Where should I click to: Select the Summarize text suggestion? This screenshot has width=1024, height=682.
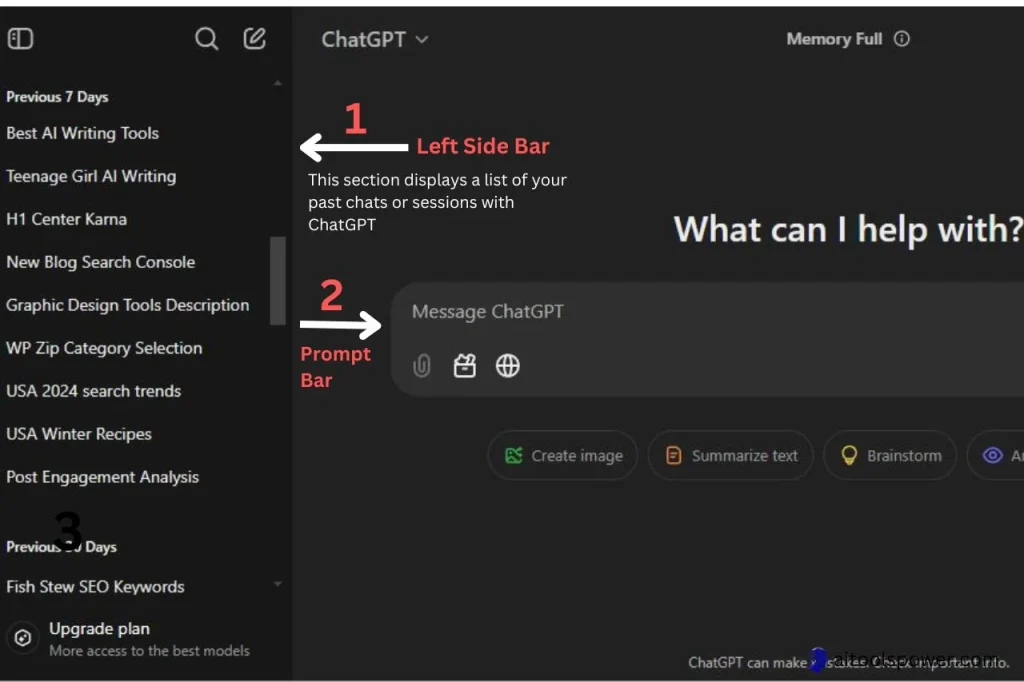point(731,456)
